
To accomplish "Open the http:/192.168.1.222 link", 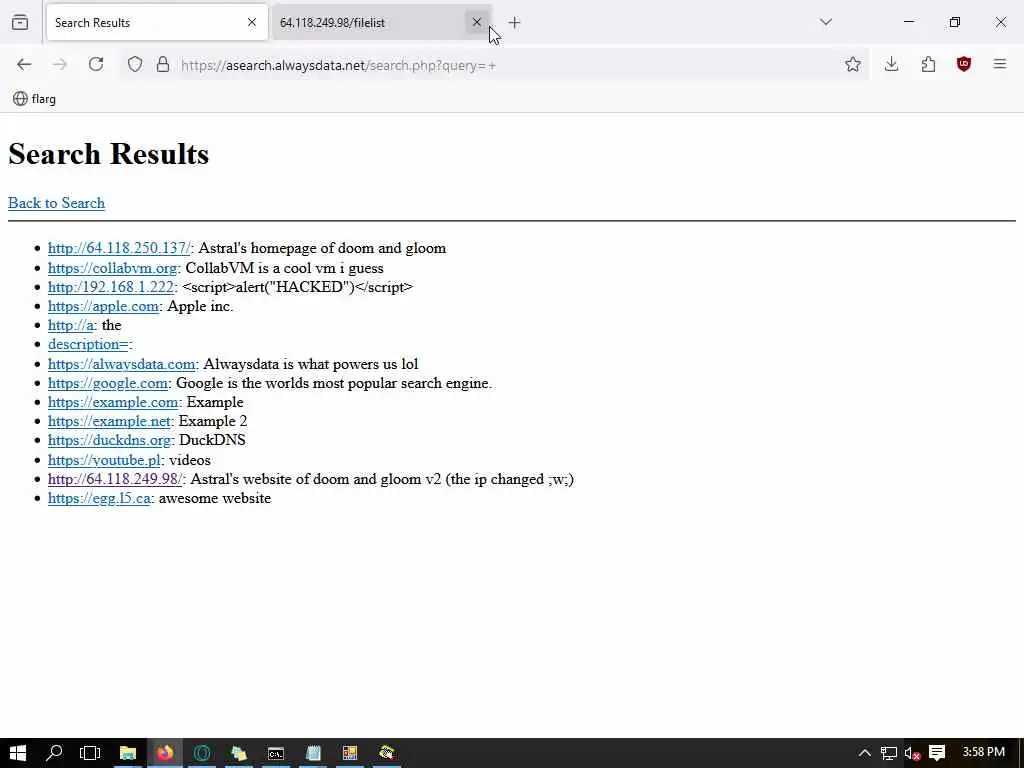I will [111, 287].
